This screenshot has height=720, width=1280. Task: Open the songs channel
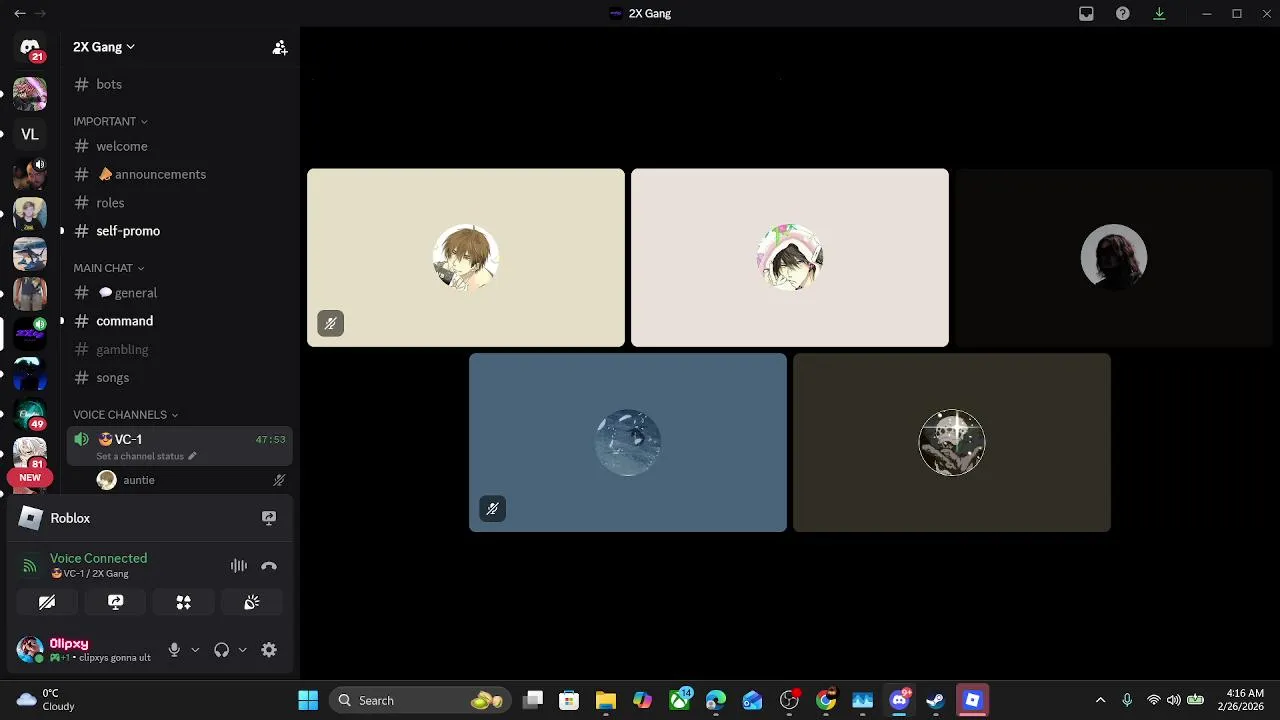180,377
